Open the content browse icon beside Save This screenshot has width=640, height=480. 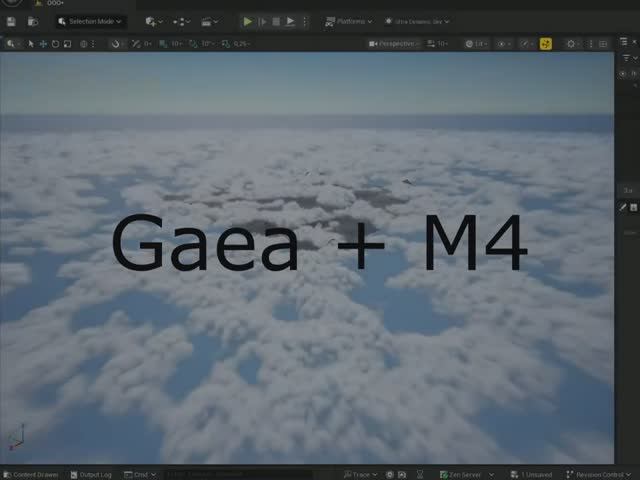(33, 22)
